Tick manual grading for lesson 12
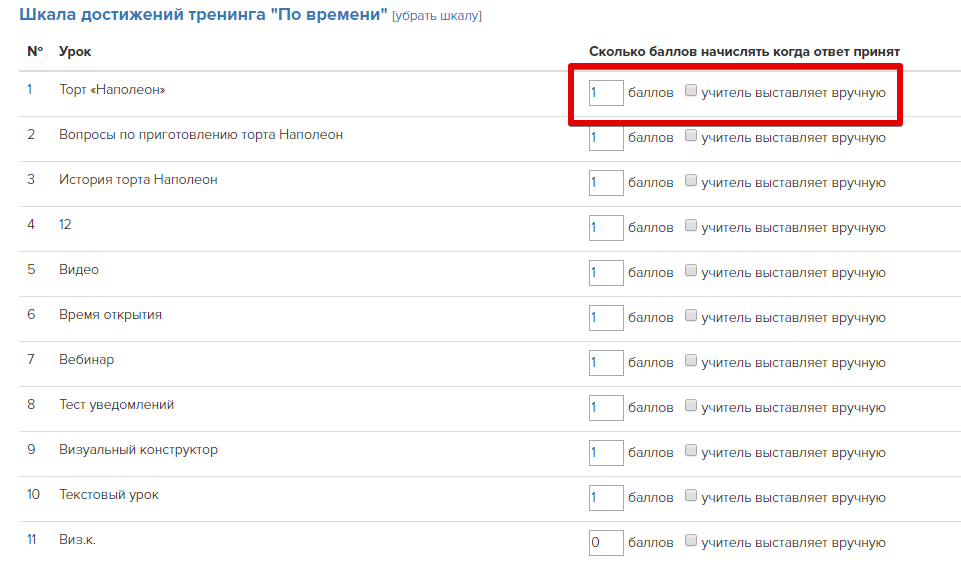Image resolution: width=961 pixels, height=572 pixels. coord(691,226)
